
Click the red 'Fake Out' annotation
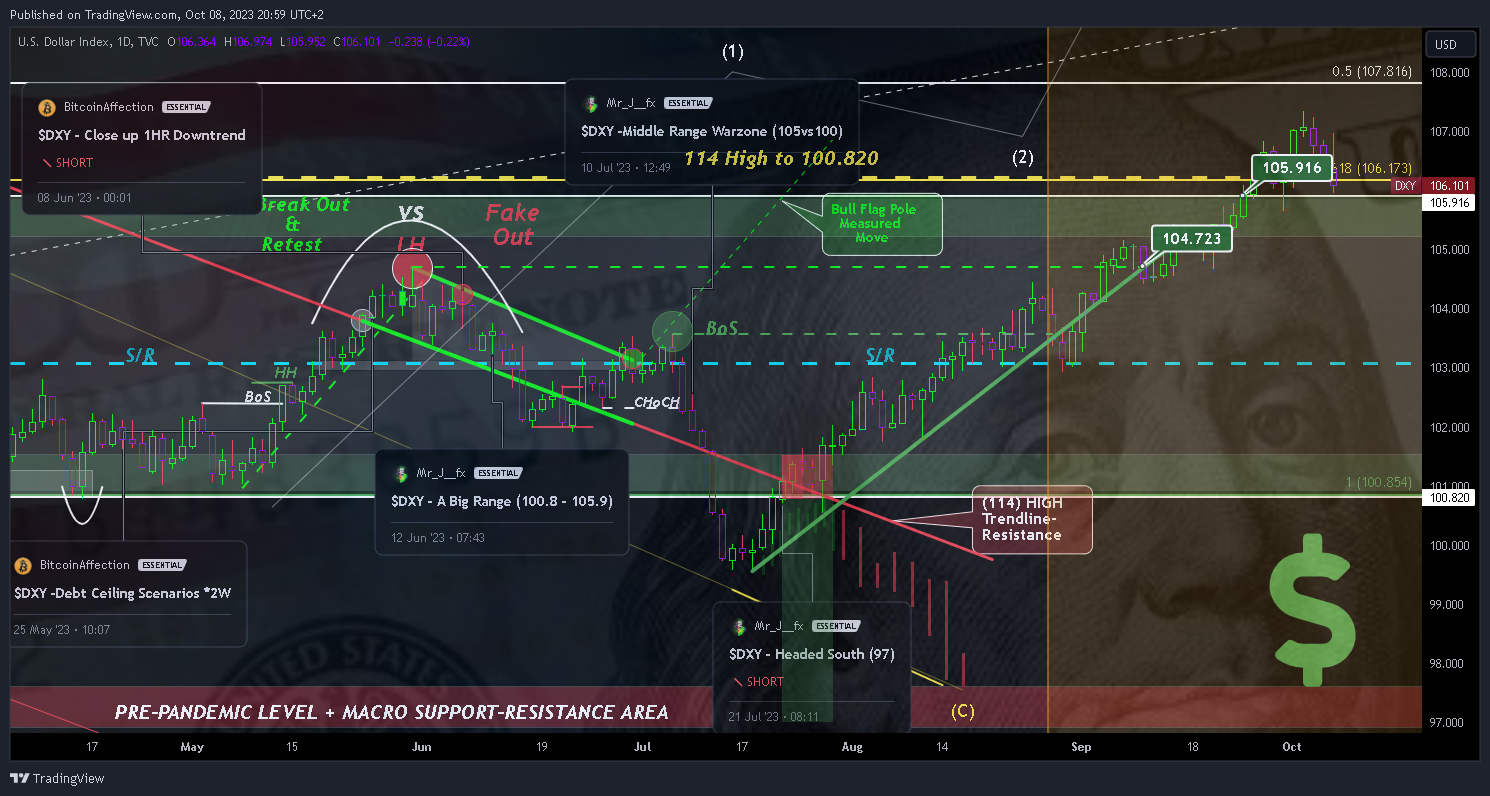coord(512,224)
